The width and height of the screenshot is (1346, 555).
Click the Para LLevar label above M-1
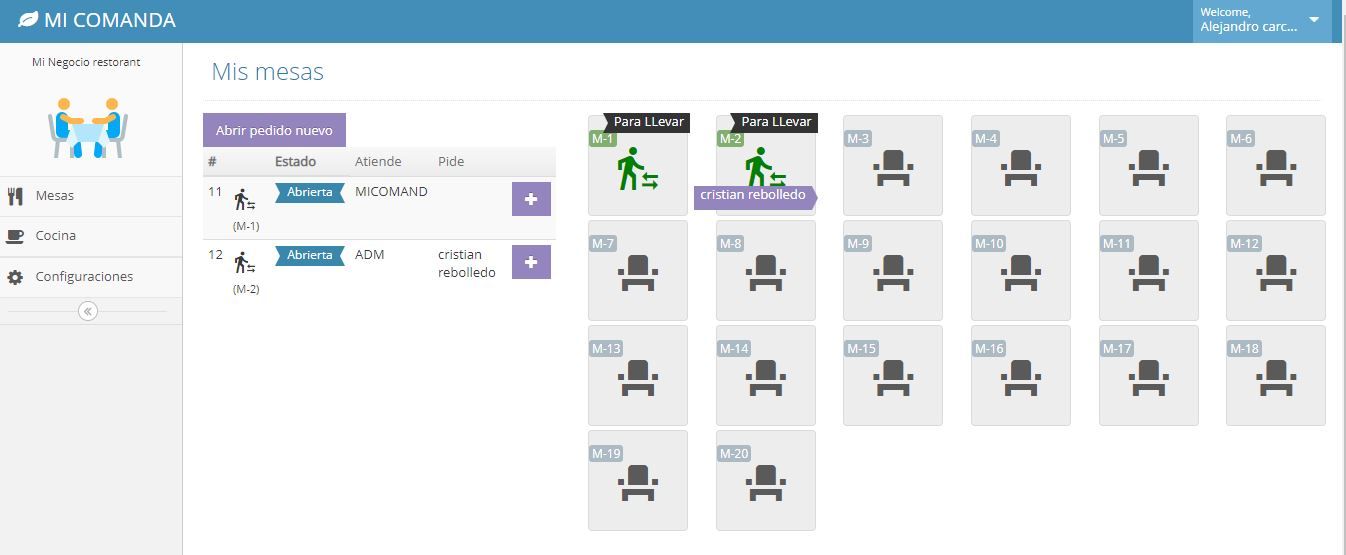coord(648,122)
